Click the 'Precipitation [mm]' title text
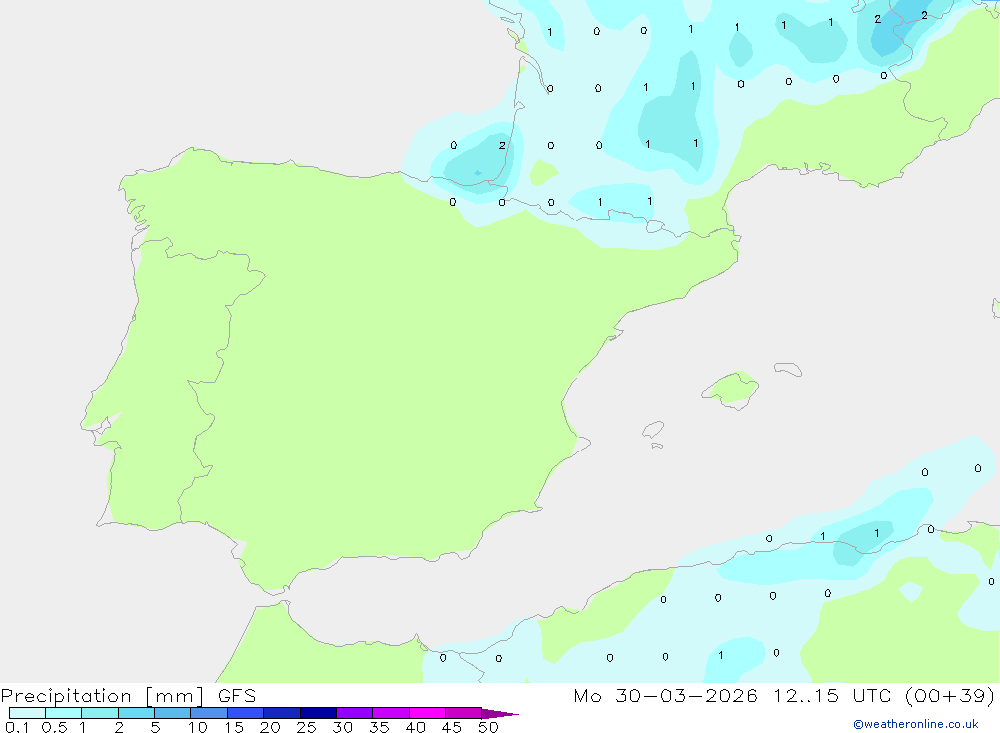This screenshot has height=733, width=1000. coord(102,696)
